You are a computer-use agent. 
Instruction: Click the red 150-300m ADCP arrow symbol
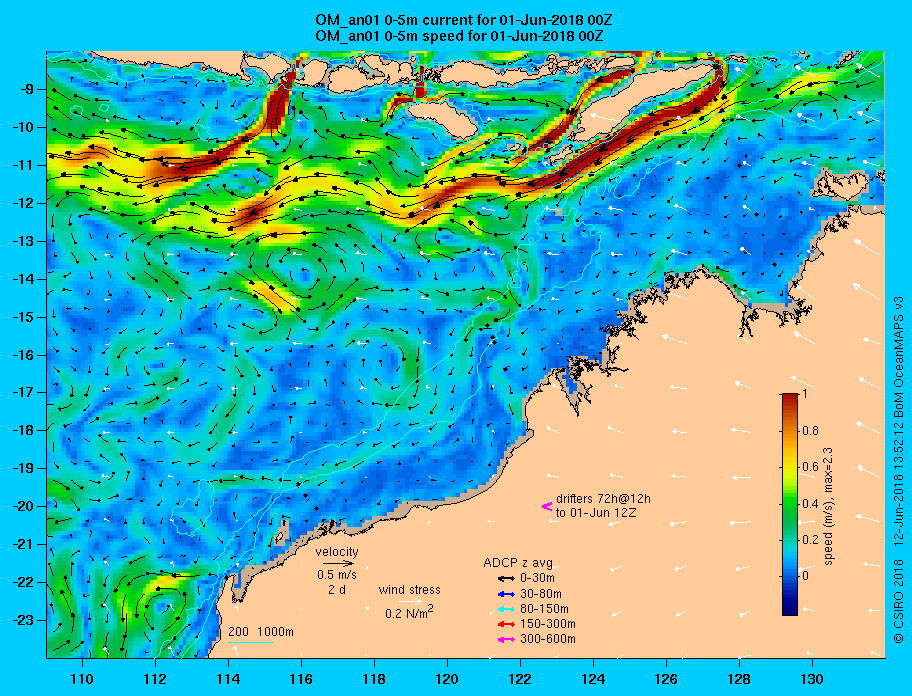[506, 624]
